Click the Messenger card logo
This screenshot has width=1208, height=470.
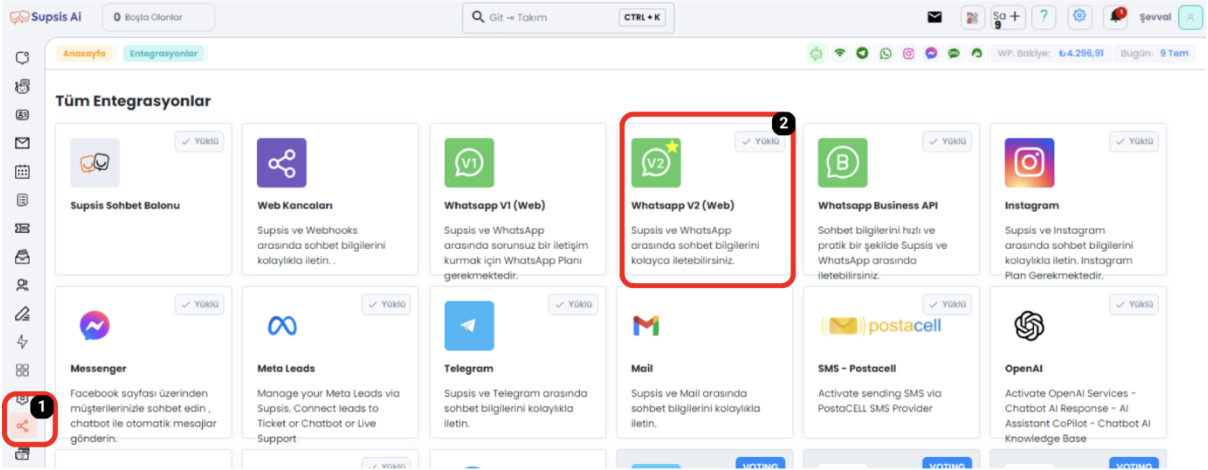tap(95, 326)
